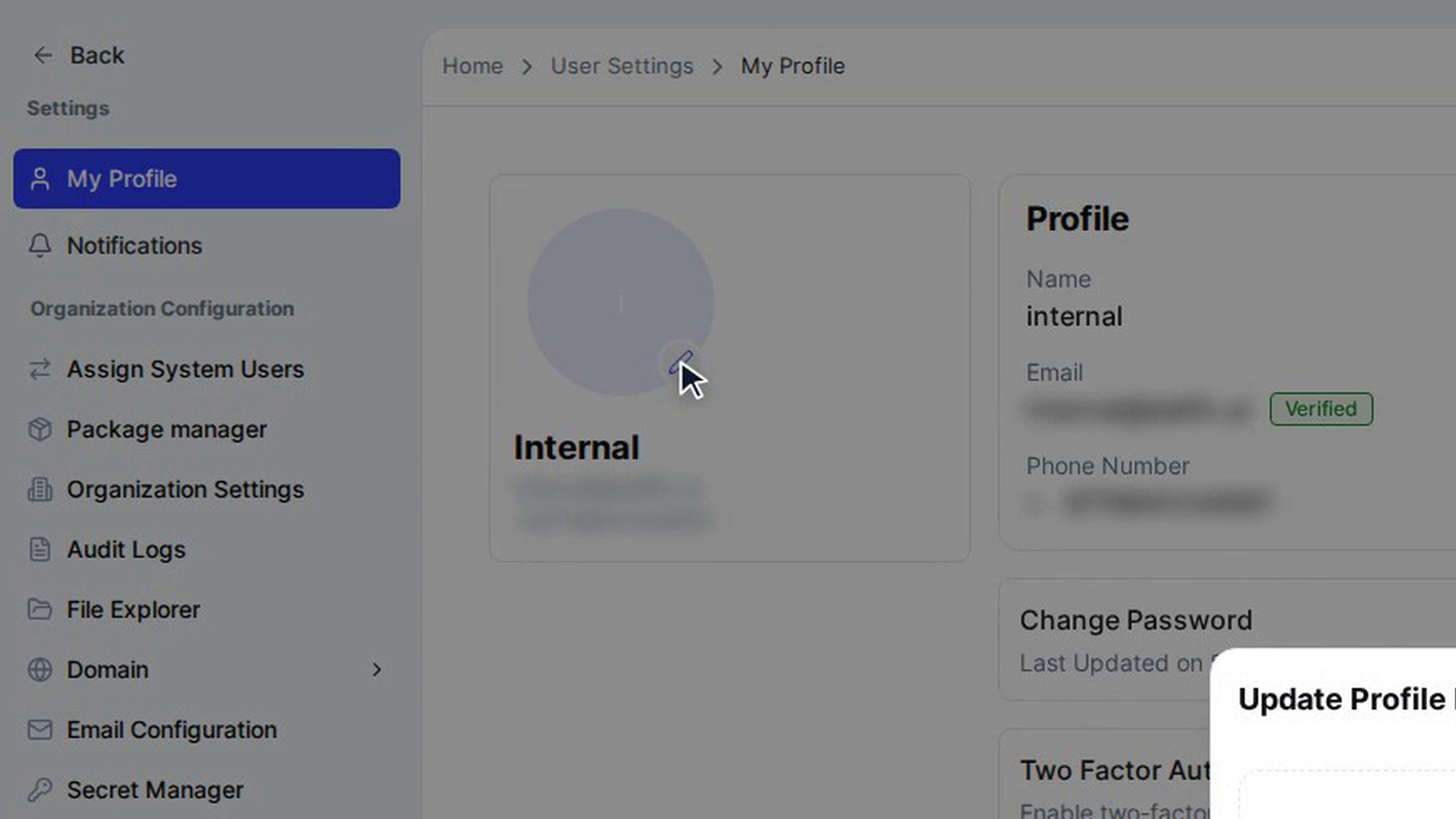Expand the Domain submenu chevron
The width and height of the screenshot is (1456, 819).
(377, 670)
